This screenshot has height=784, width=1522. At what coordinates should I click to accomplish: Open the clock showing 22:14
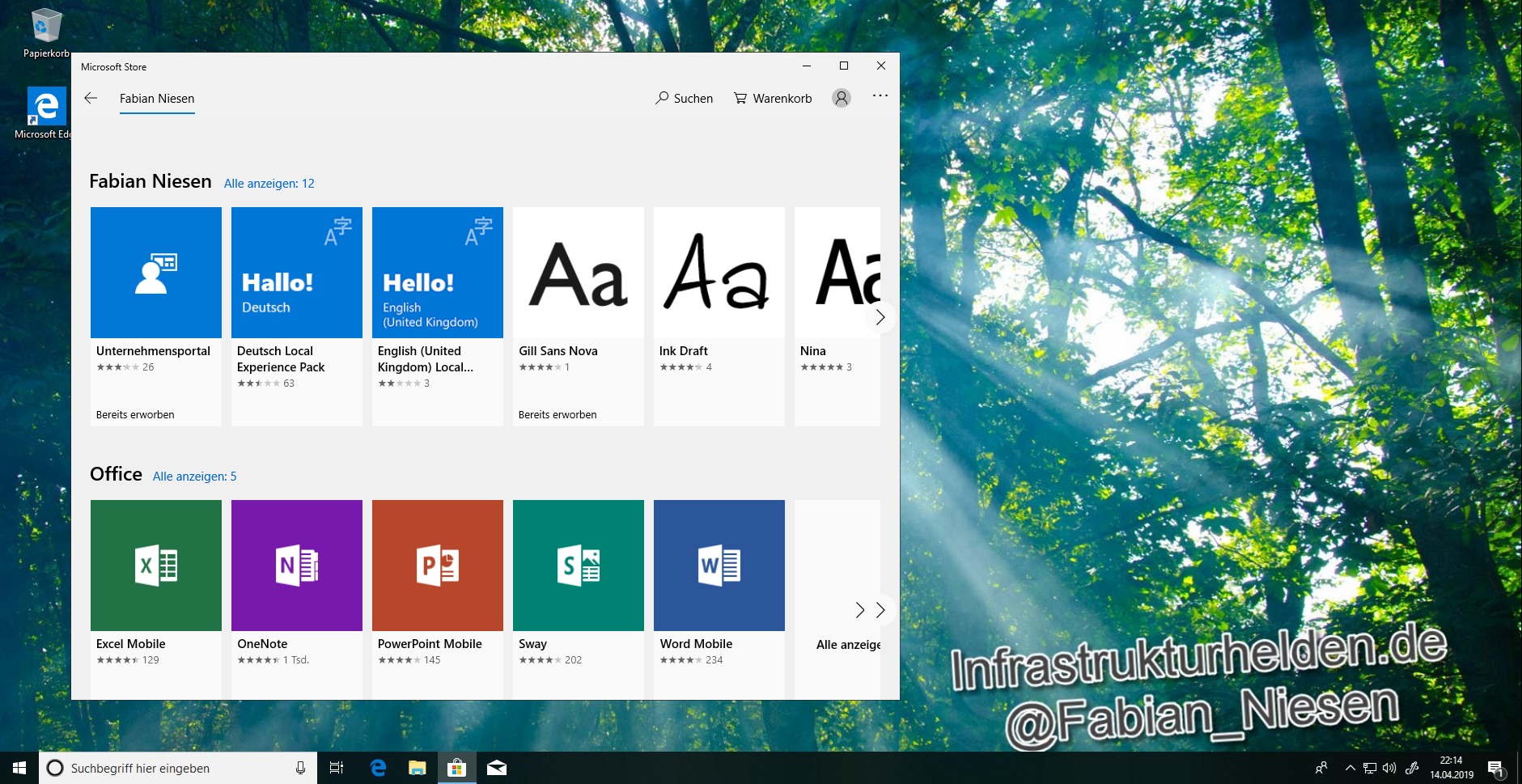click(x=1452, y=768)
